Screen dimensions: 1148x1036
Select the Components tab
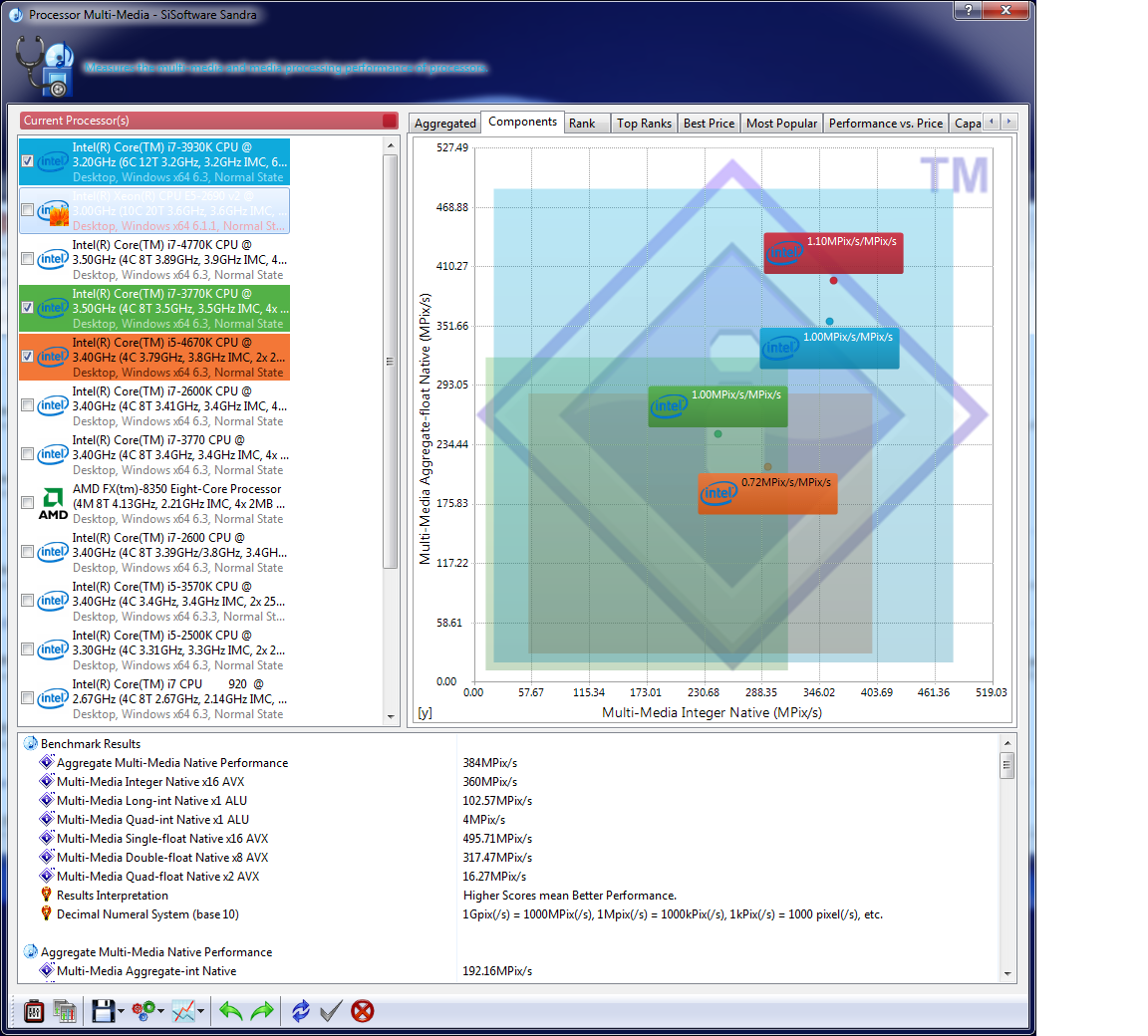click(523, 122)
